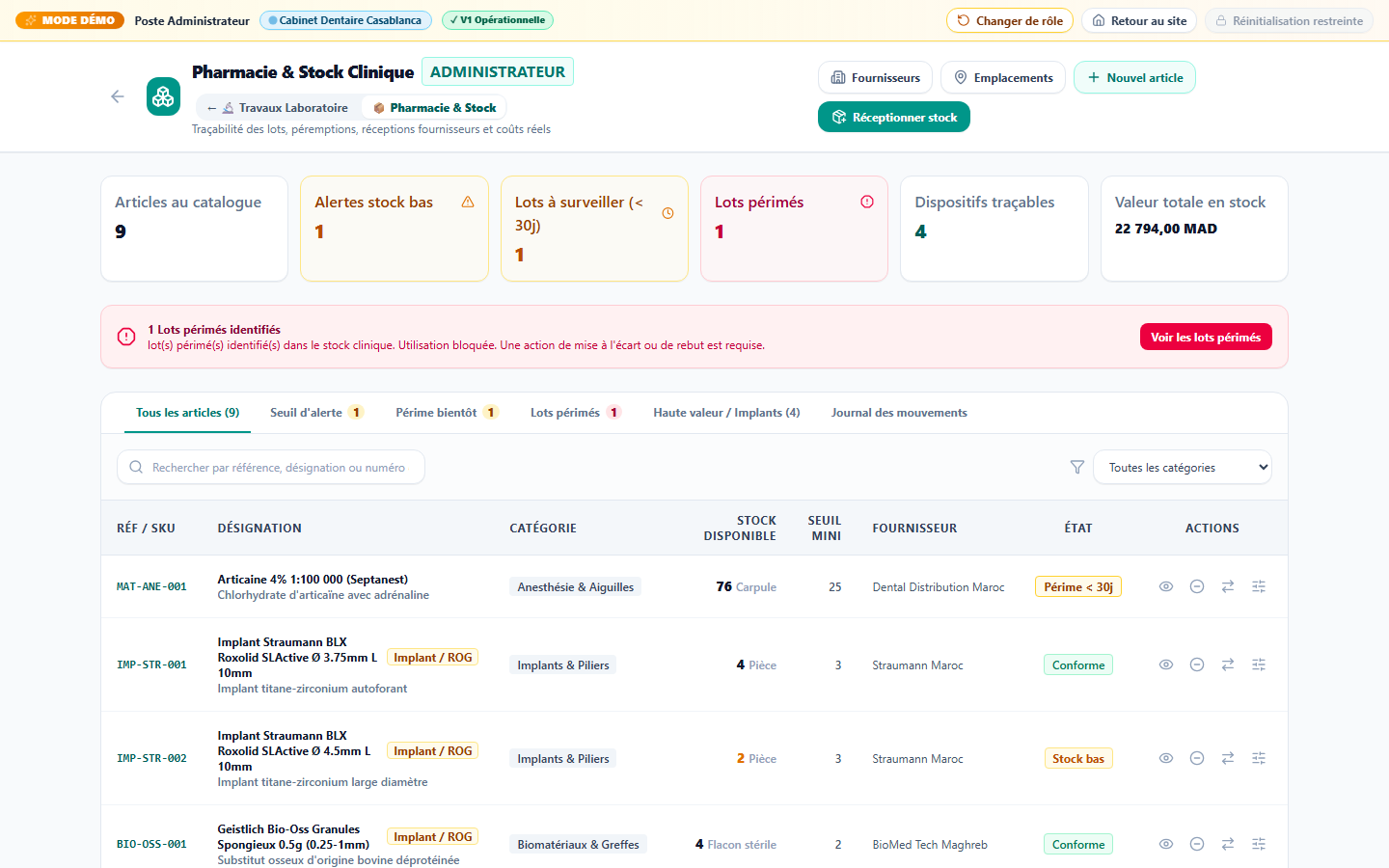
Task: Open adjust sliders icon for IMP-STR-001
Action: click(1259, 665)
